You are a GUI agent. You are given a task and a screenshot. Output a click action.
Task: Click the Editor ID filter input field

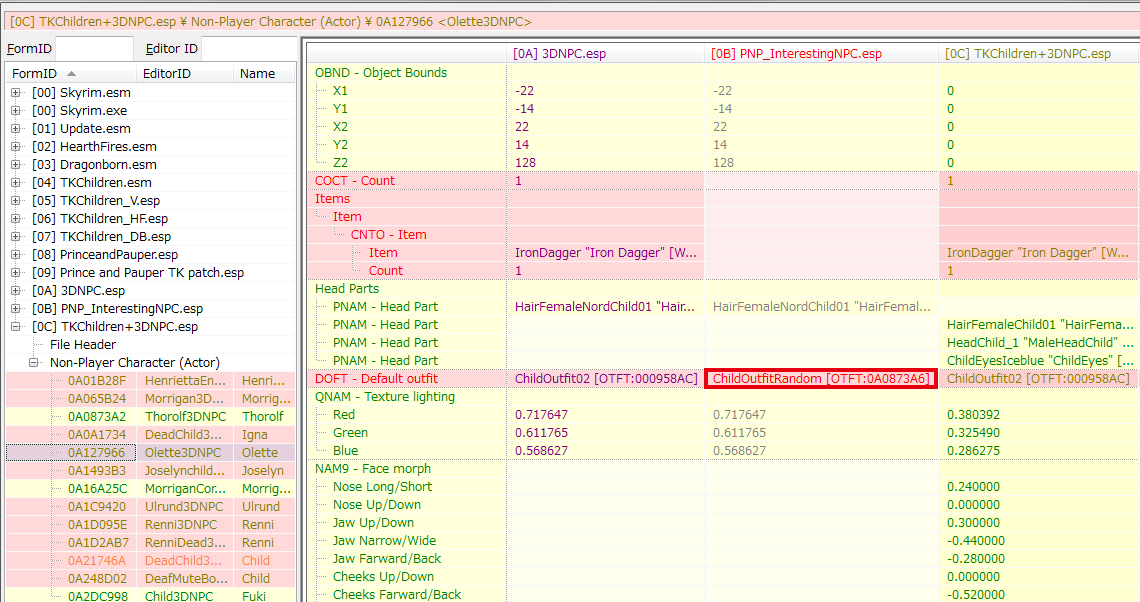coord(247,49)
